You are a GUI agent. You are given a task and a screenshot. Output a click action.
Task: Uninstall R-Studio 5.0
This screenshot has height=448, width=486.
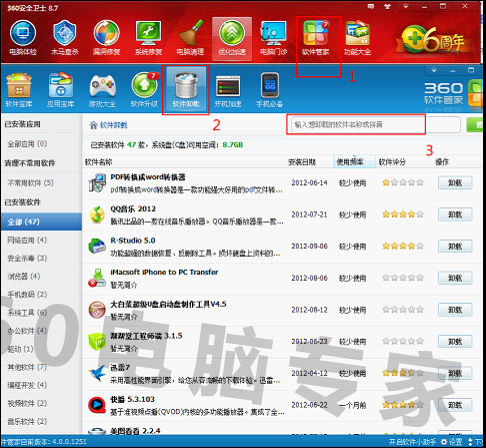[x=455, y=246]
